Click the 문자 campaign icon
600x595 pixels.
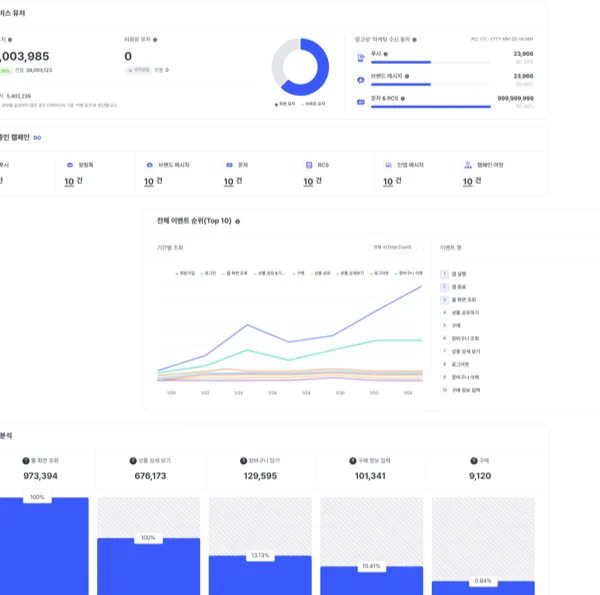(229, 165)
